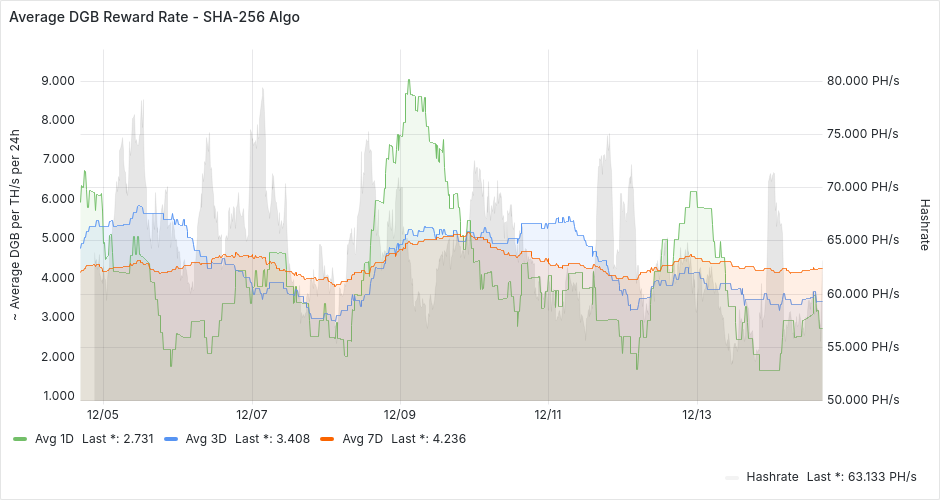Image resolution: width=940 pixels, height=500 pixels.
Task: Toggle the Avg 1D series label in legend
Action: tap(55, 439)
